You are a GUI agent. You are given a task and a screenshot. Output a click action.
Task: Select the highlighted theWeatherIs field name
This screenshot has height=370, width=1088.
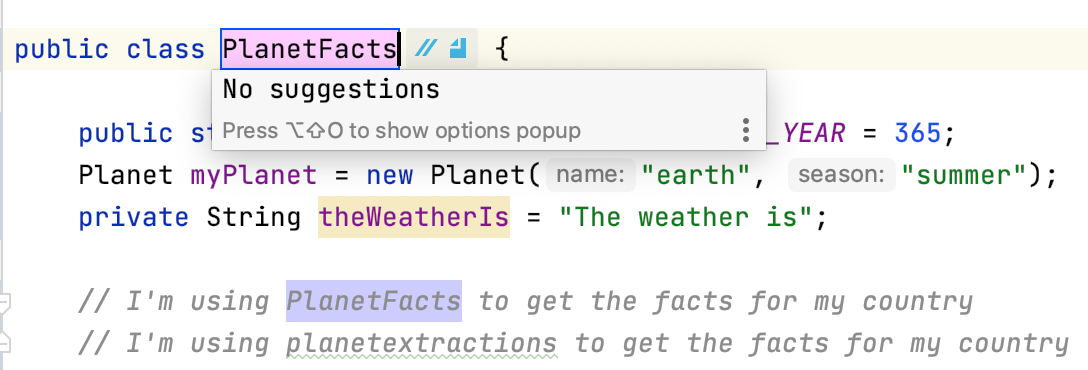[414, 217]
